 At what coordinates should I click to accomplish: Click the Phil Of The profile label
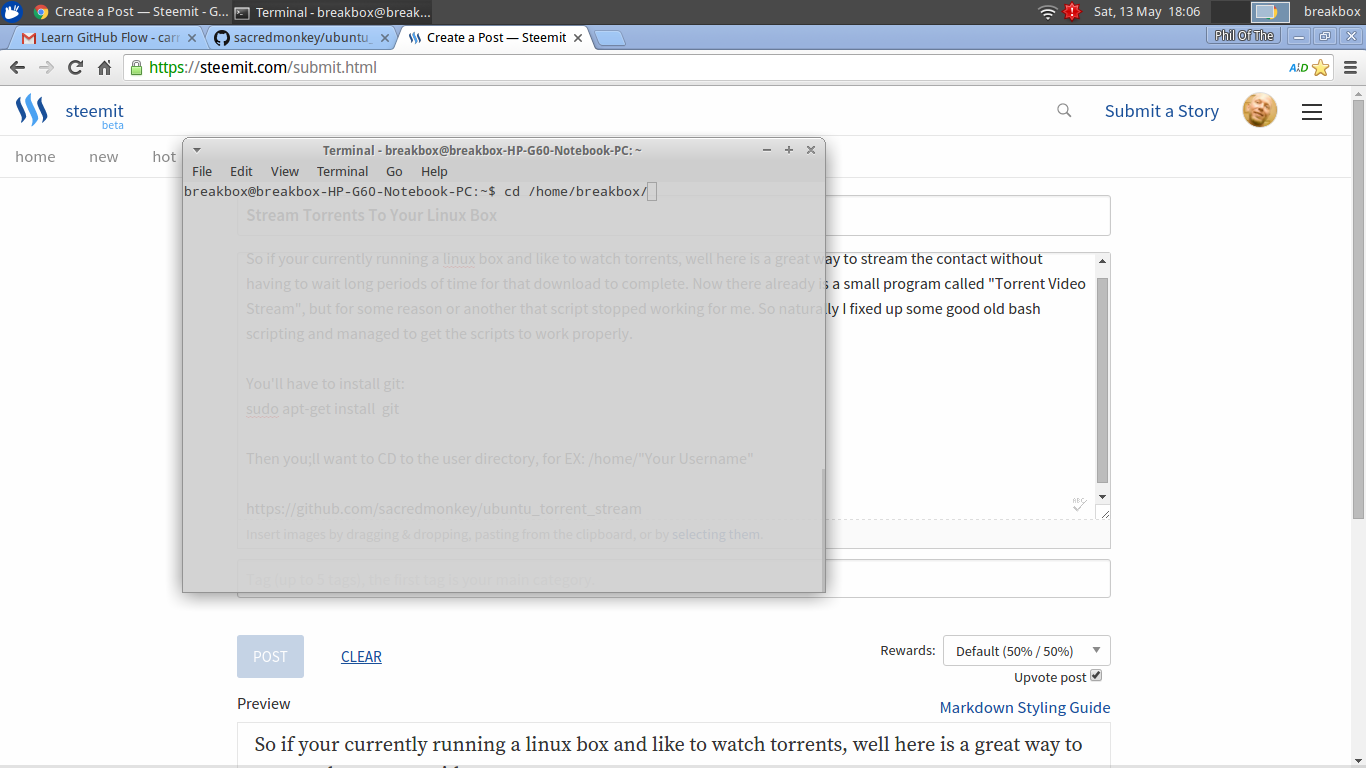(1244, 36)
